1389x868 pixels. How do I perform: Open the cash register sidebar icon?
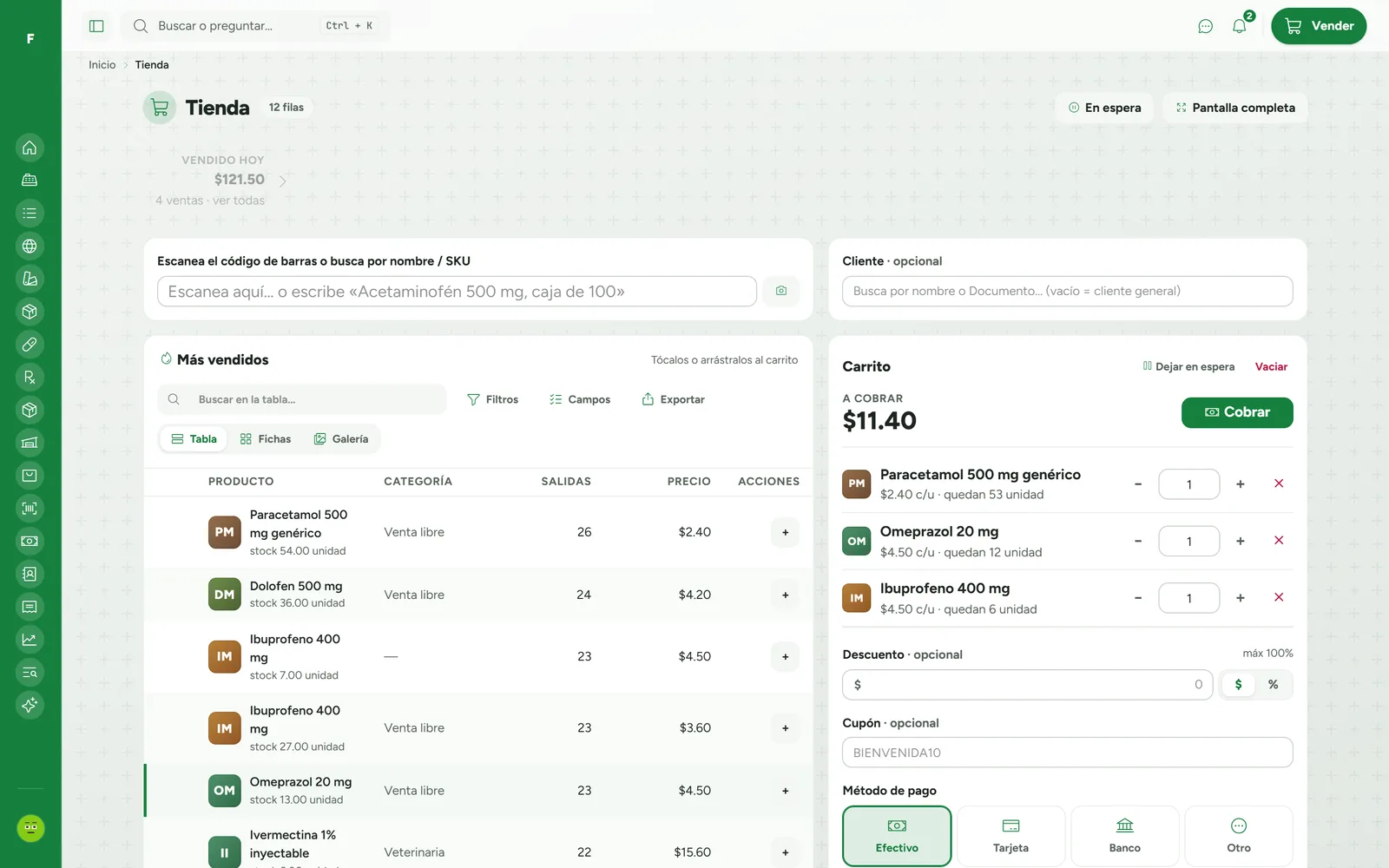[30, 181]
